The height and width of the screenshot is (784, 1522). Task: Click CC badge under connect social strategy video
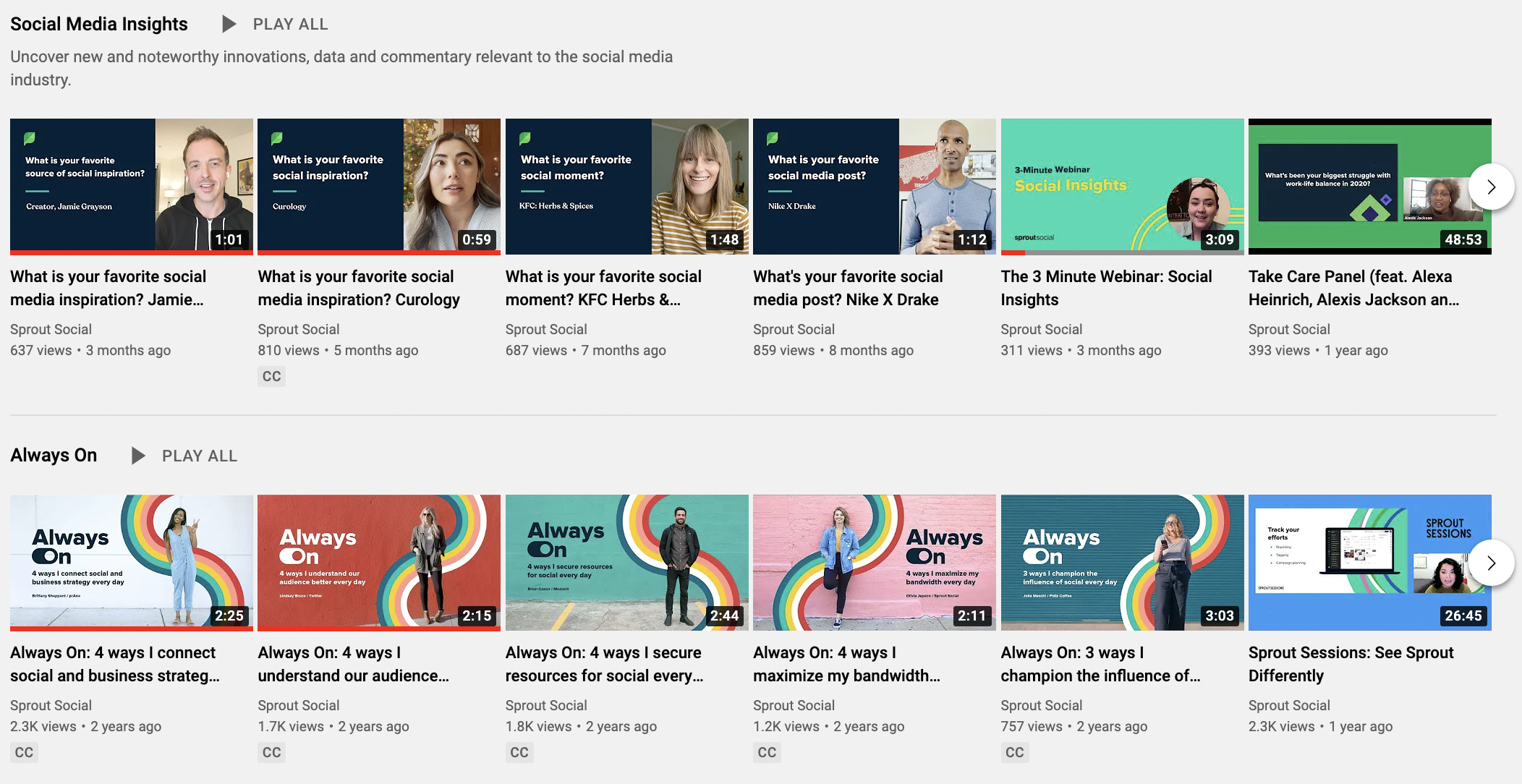[24, 752]
